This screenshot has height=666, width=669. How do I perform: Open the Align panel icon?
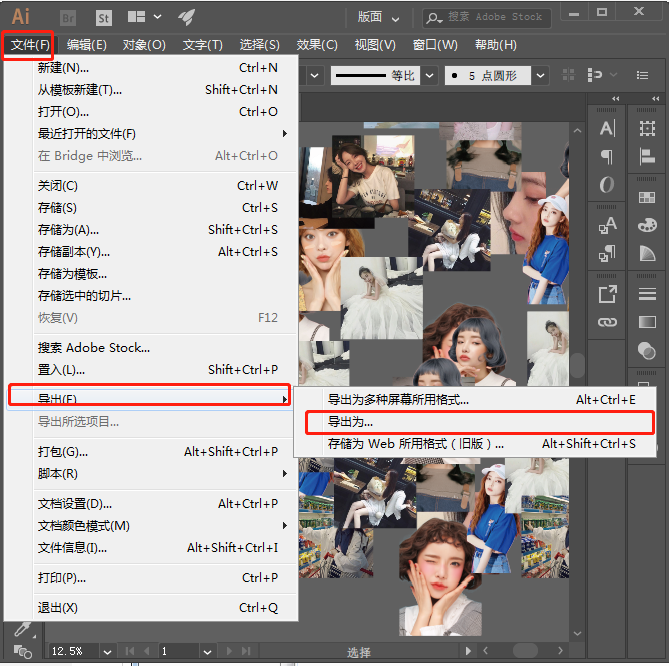click(647, 156)
